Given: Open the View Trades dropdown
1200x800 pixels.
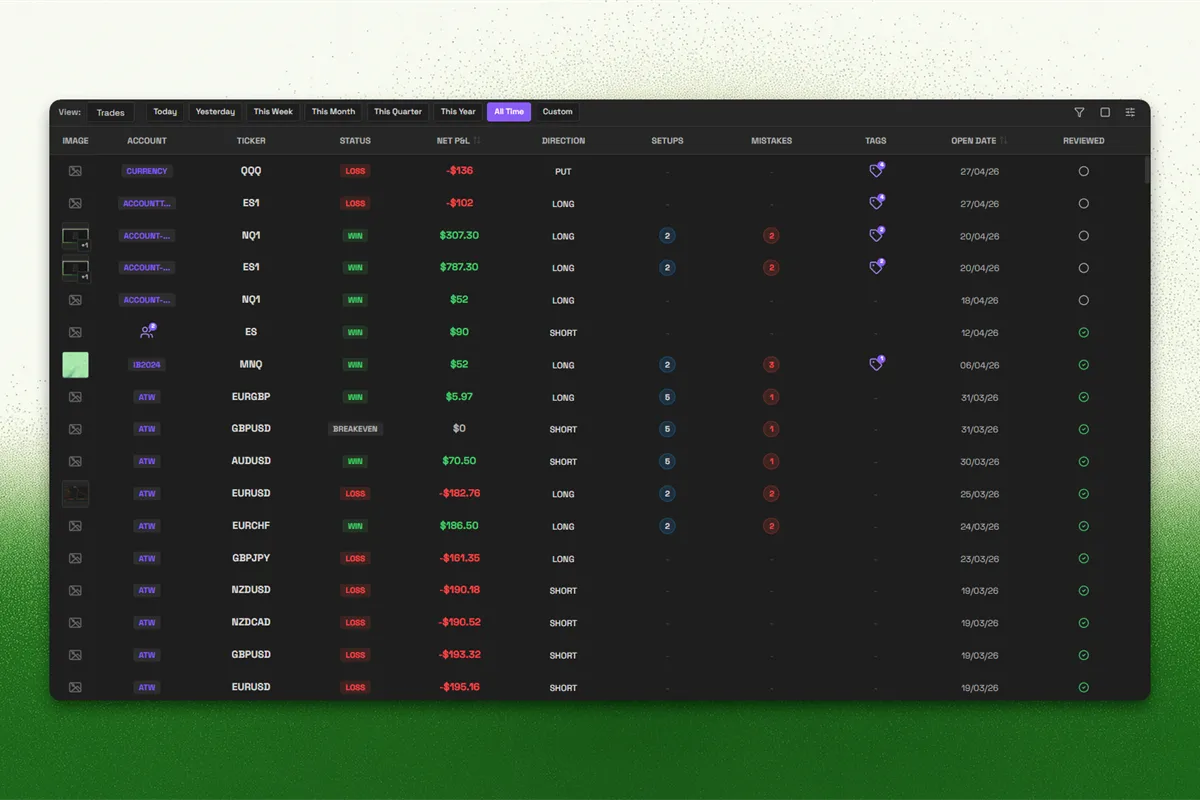Looking at the screenshot, I should pyautogui.click(x=111, y=112).
